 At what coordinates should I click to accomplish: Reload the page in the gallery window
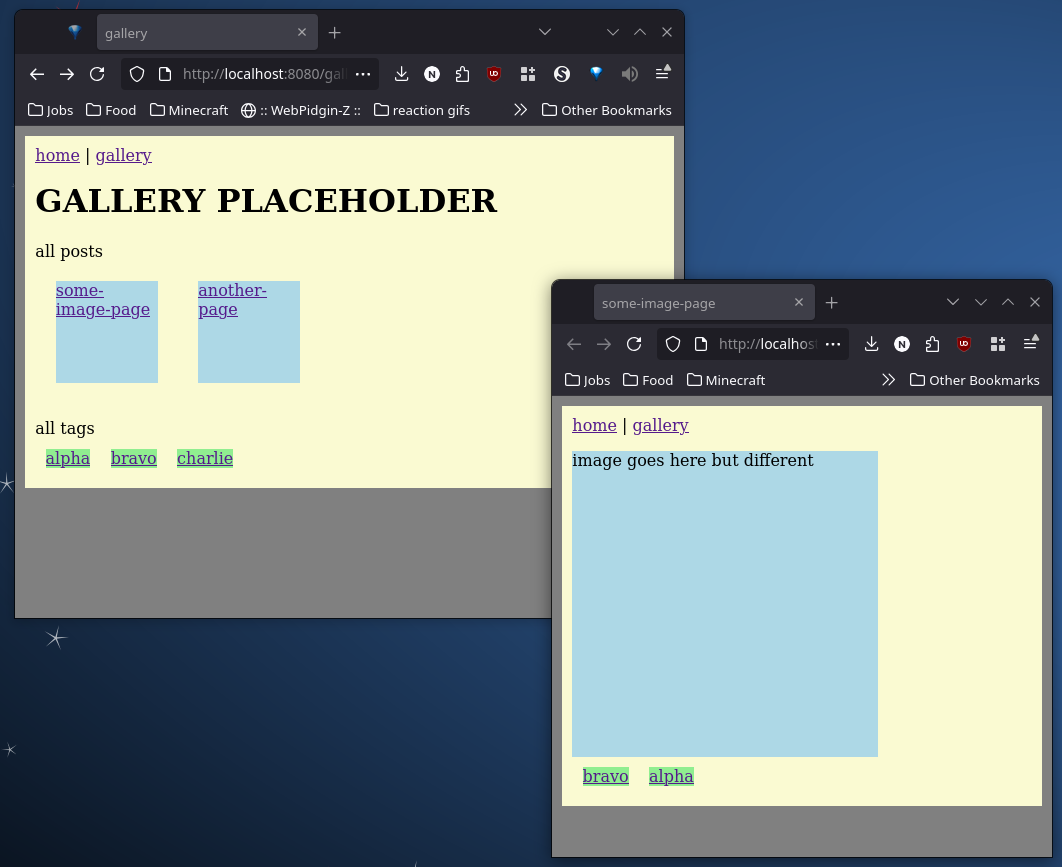point(97,74)
